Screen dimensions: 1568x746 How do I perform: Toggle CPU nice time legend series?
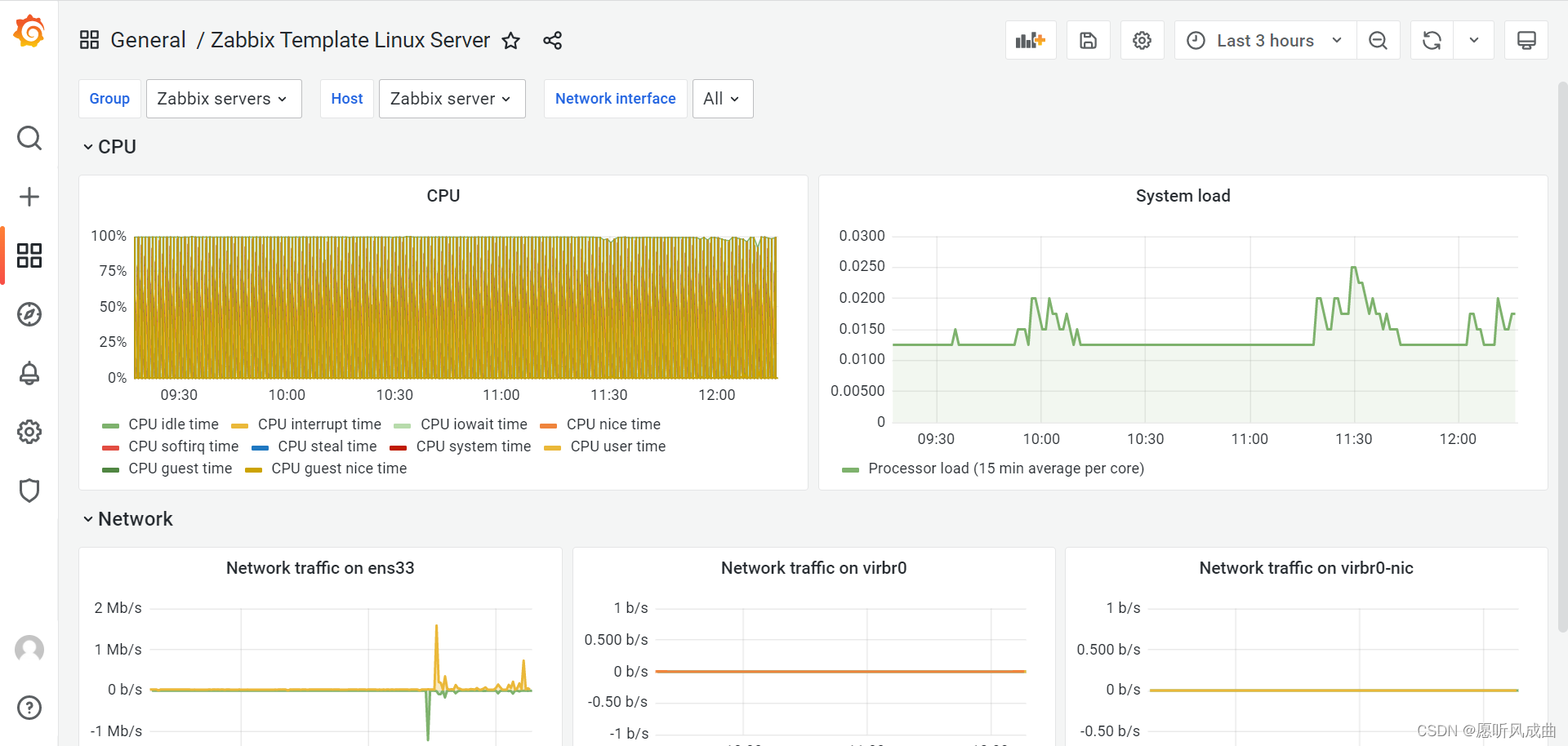(613, 424)
